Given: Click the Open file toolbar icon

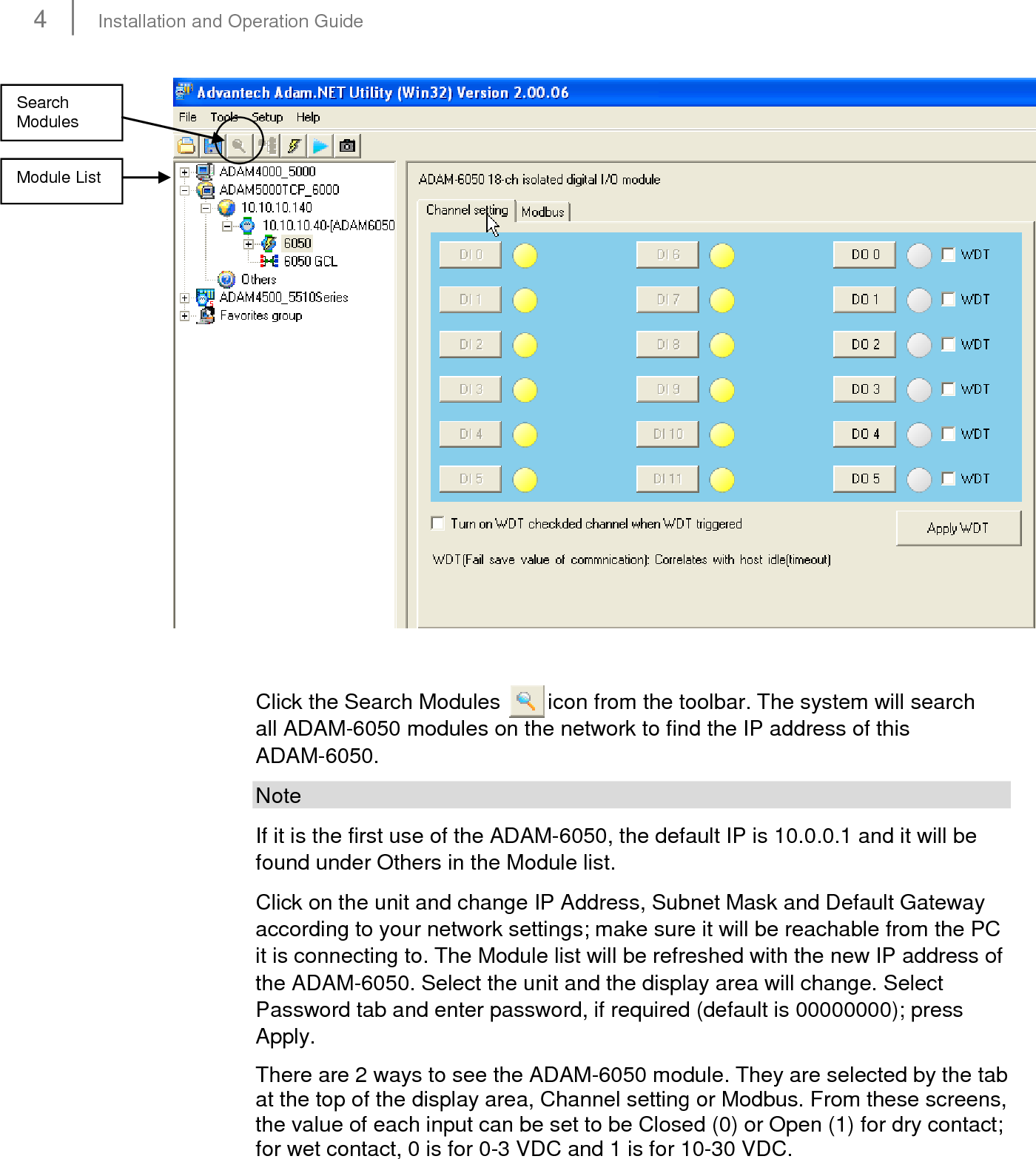Looking at the screenshot, I should click(x=186, y=145).
